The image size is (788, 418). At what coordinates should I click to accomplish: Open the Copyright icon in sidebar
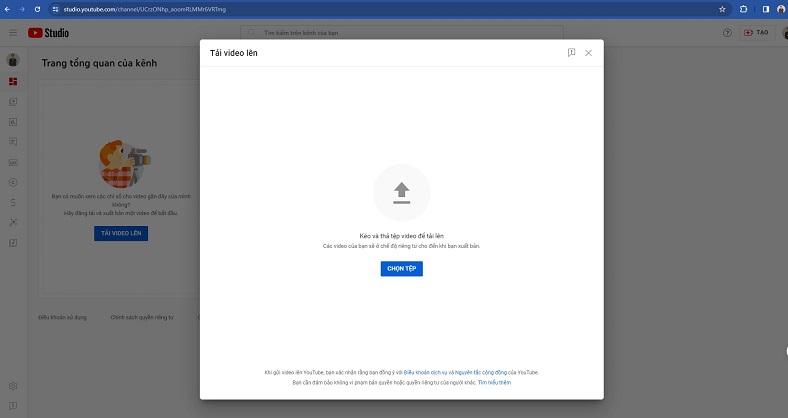click(x=13, y=182)
